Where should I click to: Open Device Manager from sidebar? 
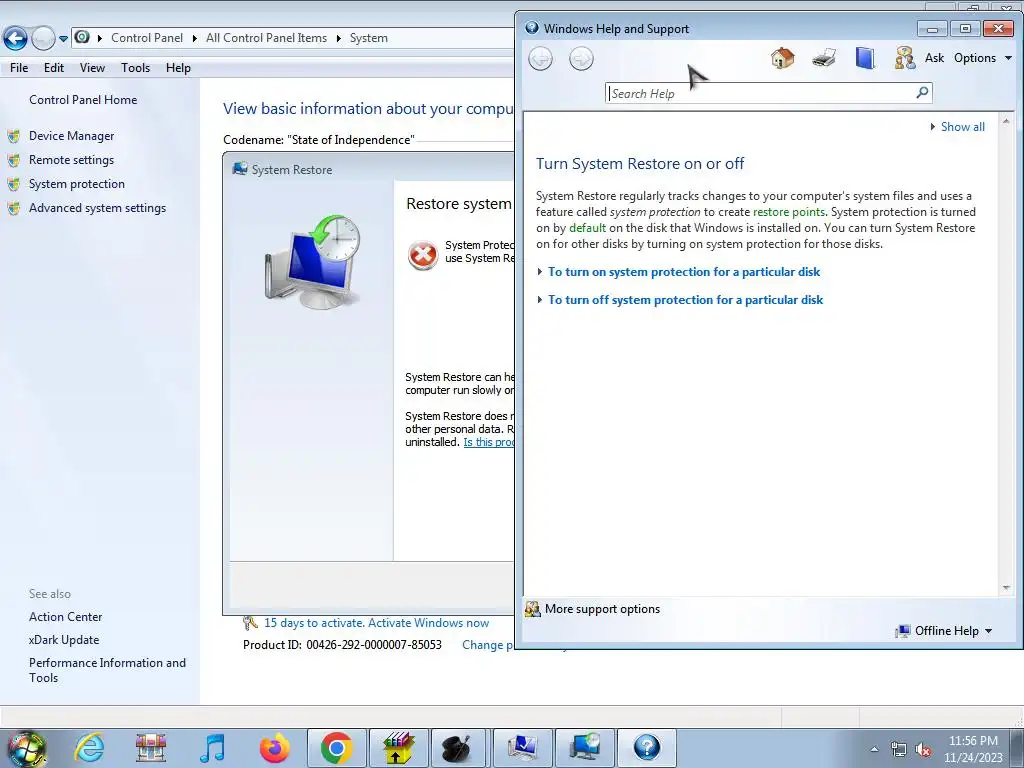(x=71, y=136)
